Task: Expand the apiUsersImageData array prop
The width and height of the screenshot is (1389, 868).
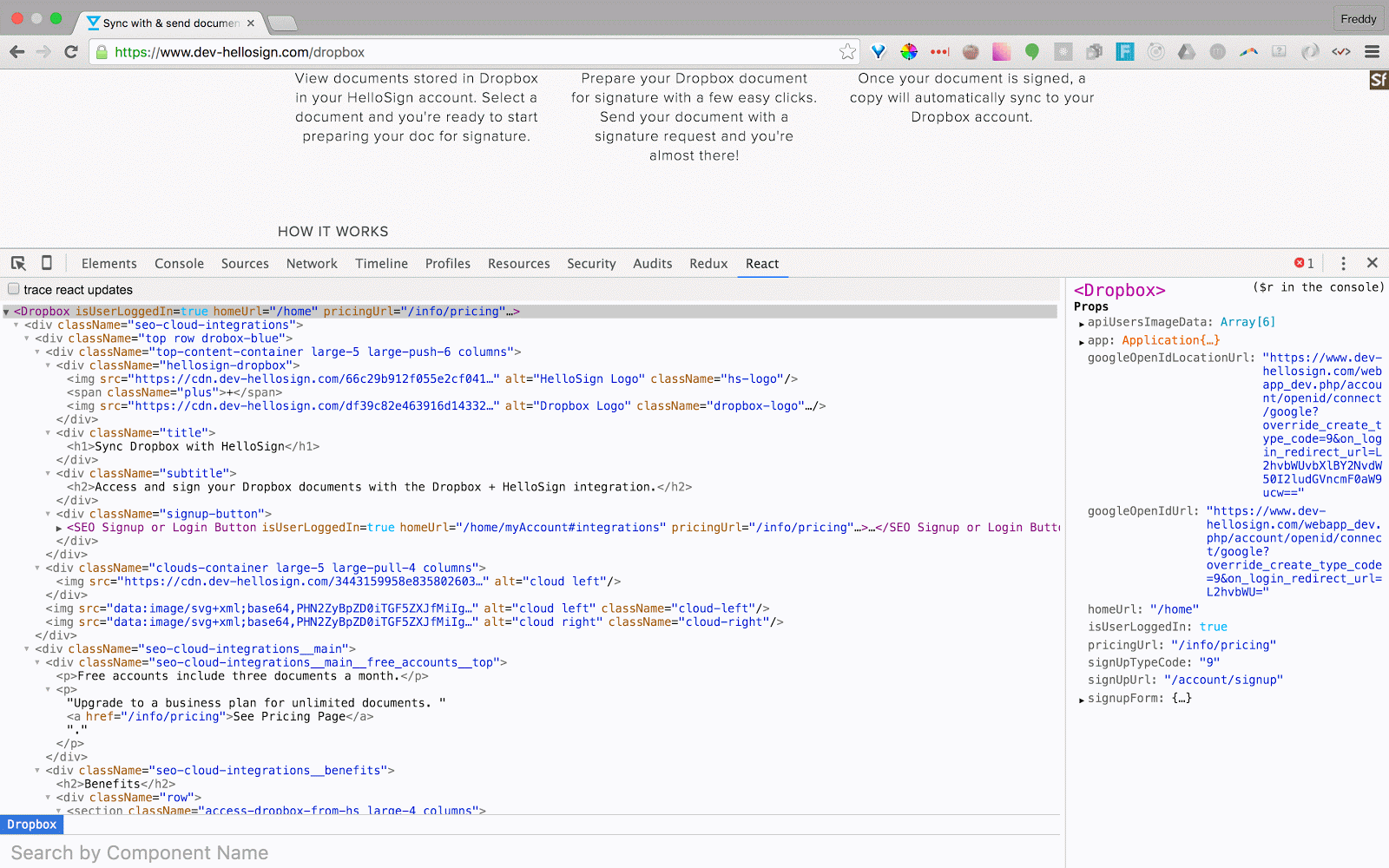Action: click(x=1082, y=324)
